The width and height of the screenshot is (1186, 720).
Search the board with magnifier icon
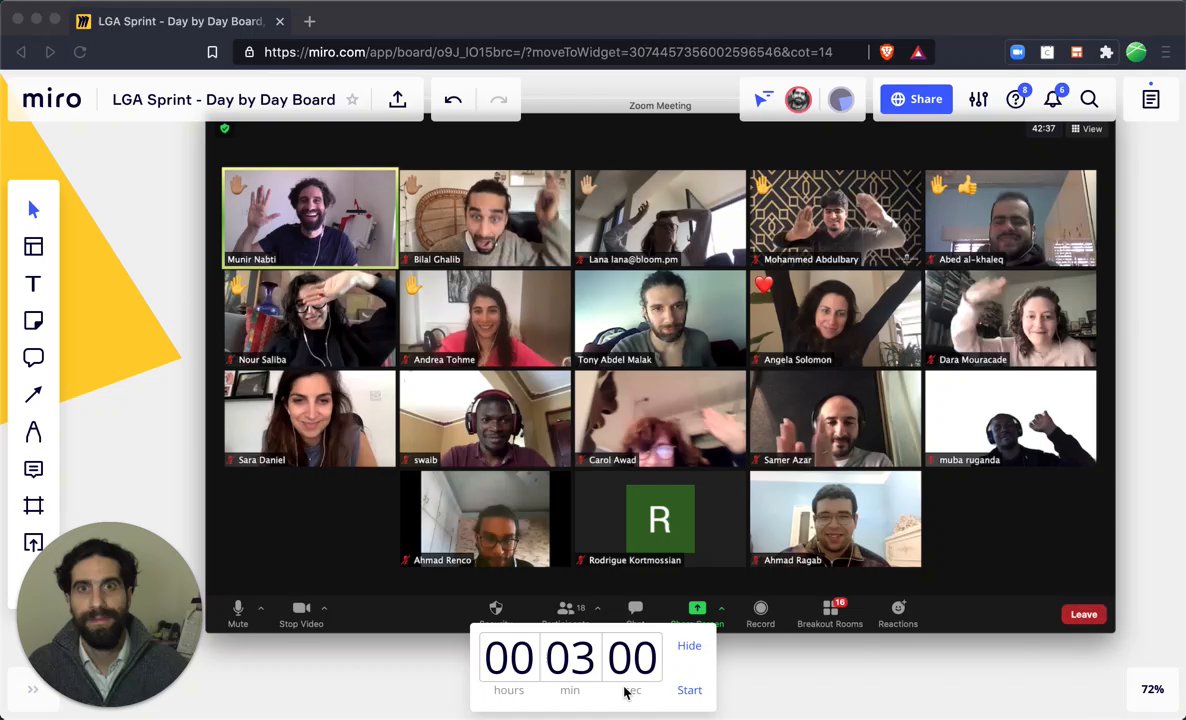(1089, 99)
